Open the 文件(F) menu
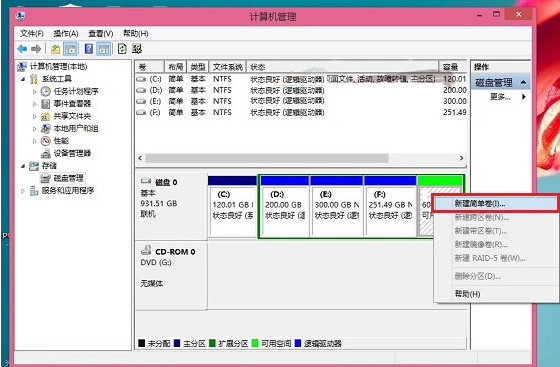This screenshot has width=560, height=367. coord(32,34)
